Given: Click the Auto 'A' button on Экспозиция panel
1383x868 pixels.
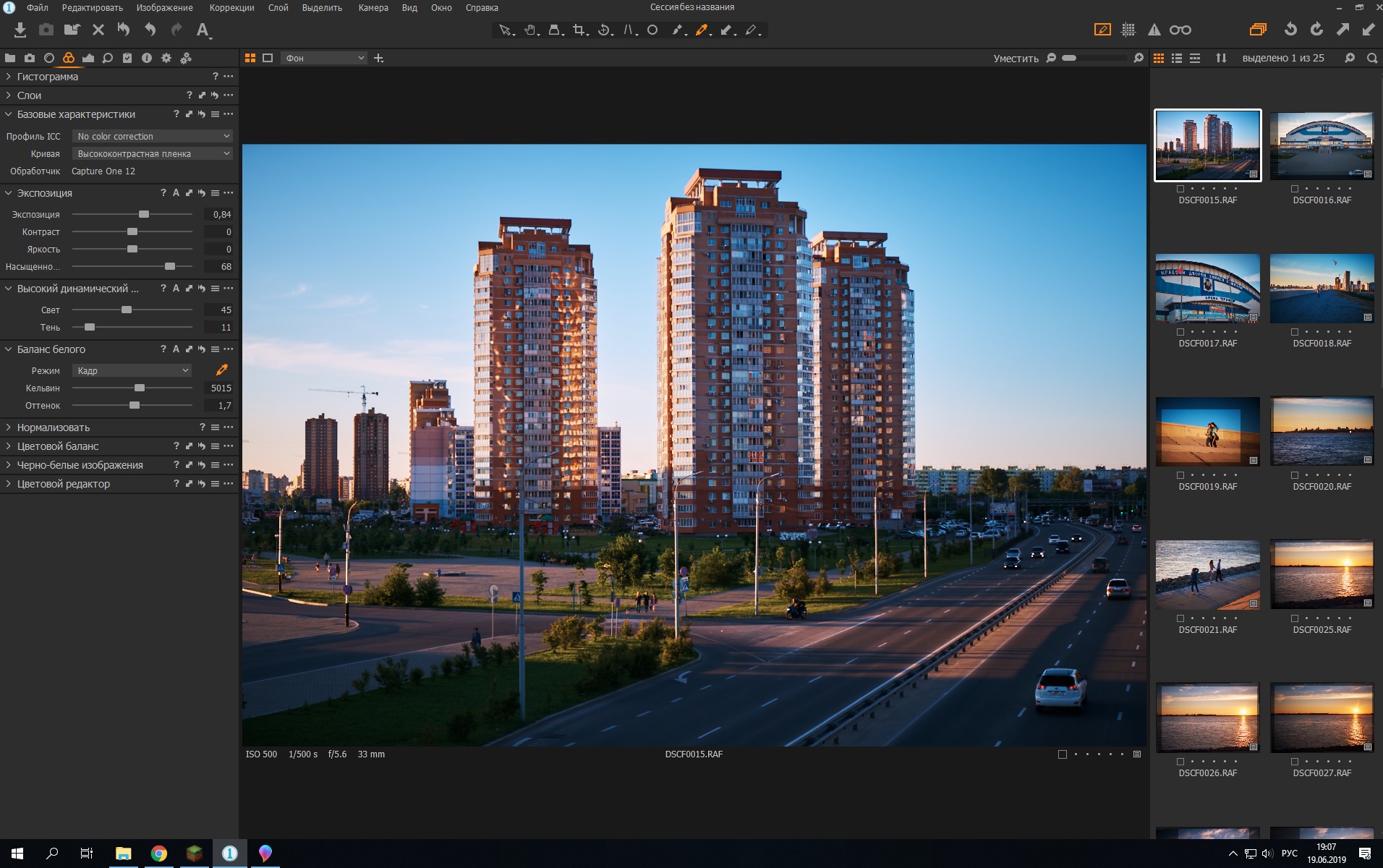Looking at the screenshot, I should (176, 193).
